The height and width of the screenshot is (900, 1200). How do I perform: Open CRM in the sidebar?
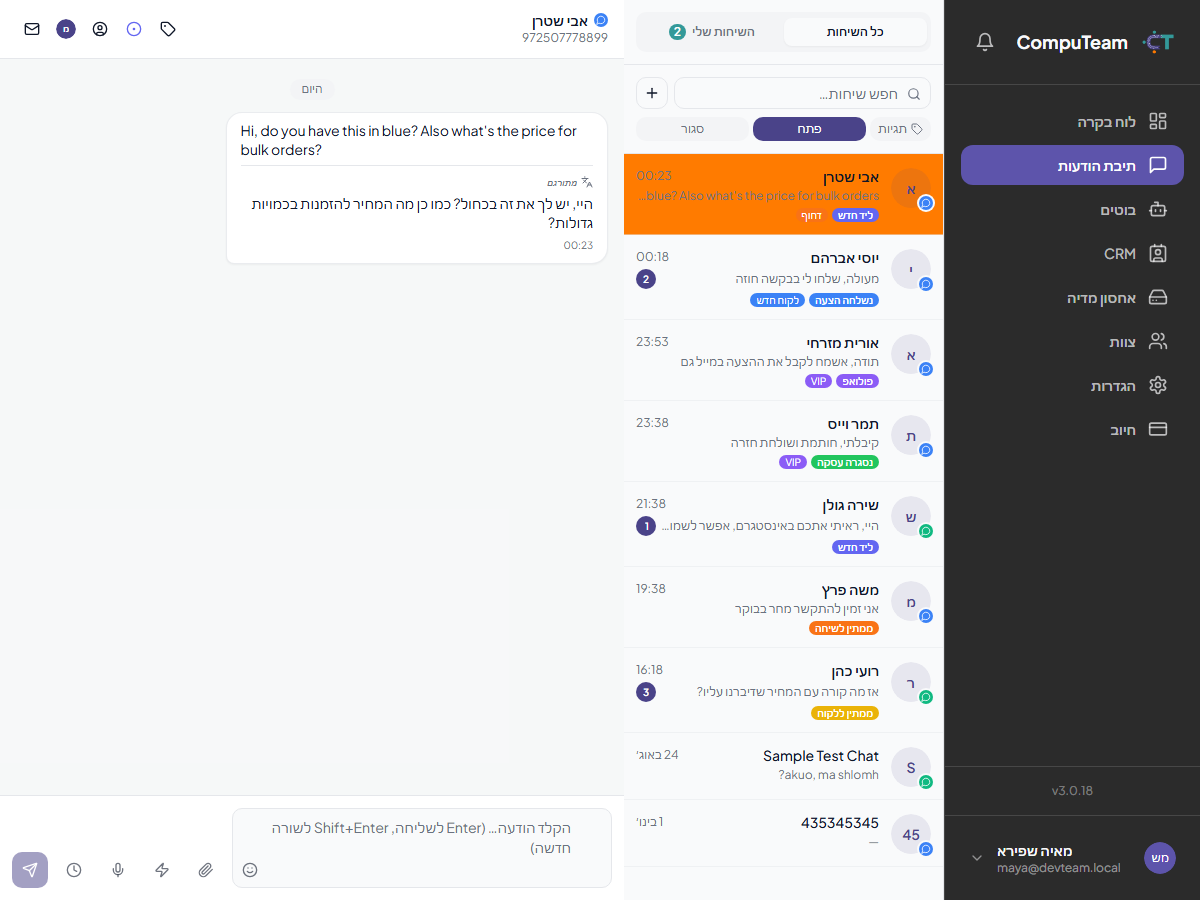tap(1072, 254)
